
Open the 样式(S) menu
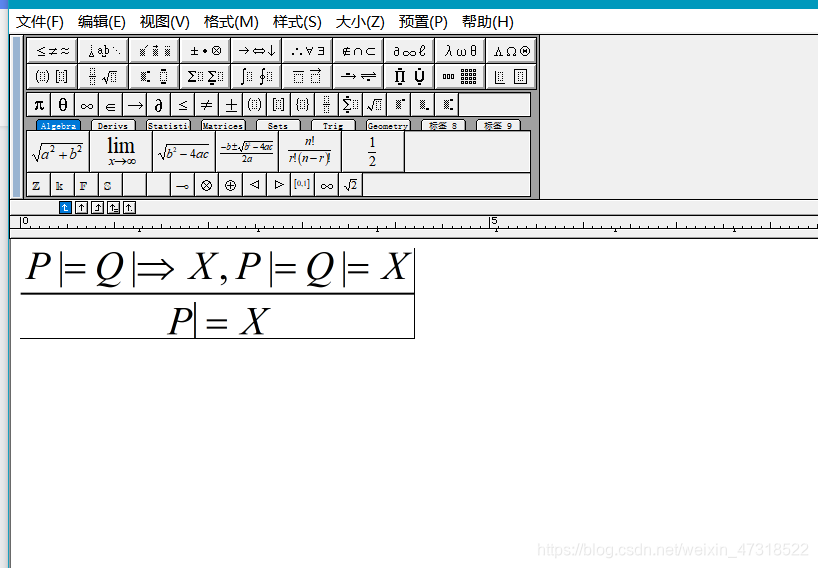click(297, 22)
